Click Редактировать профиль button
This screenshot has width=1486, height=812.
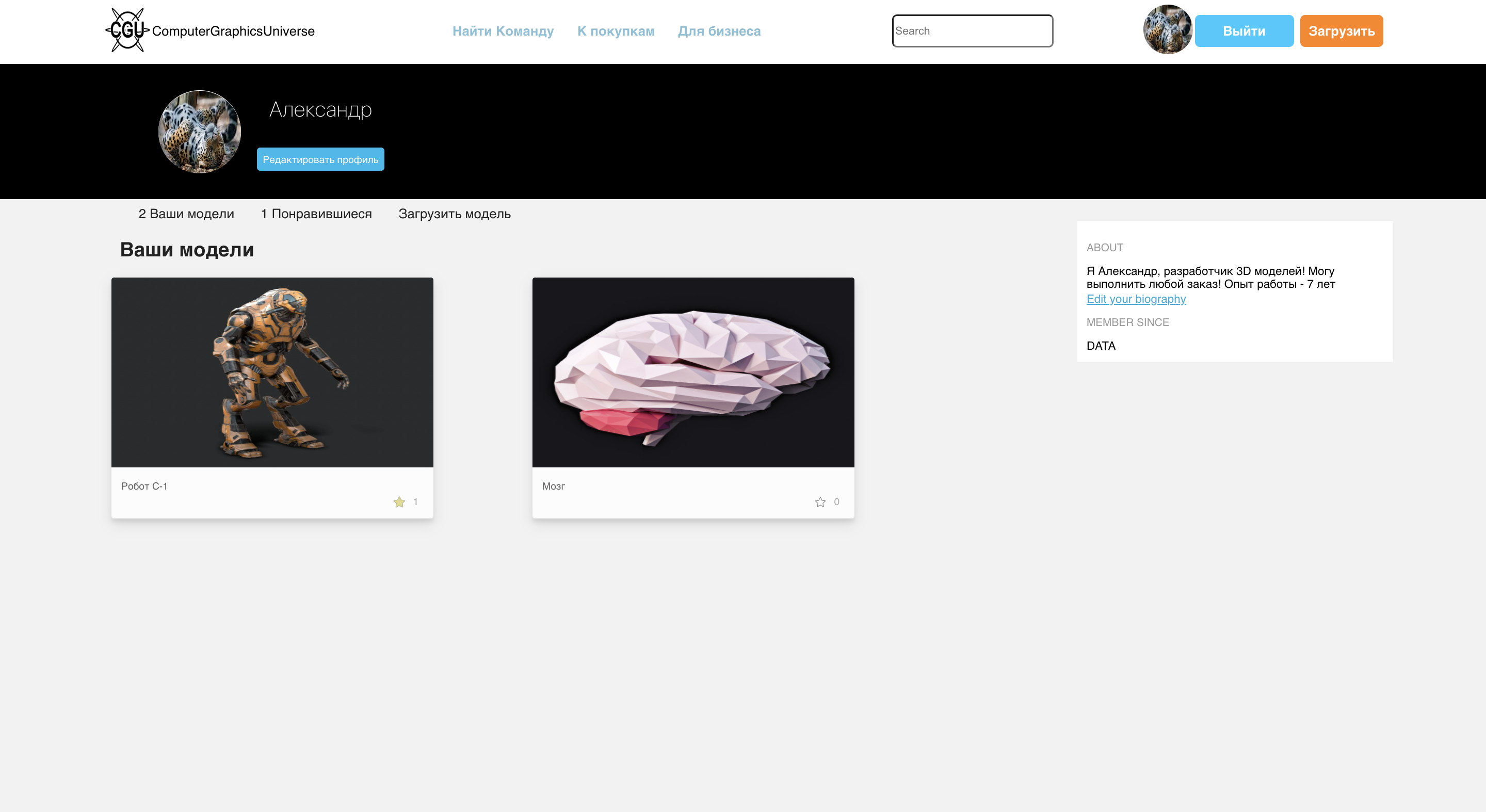(320, 160)
